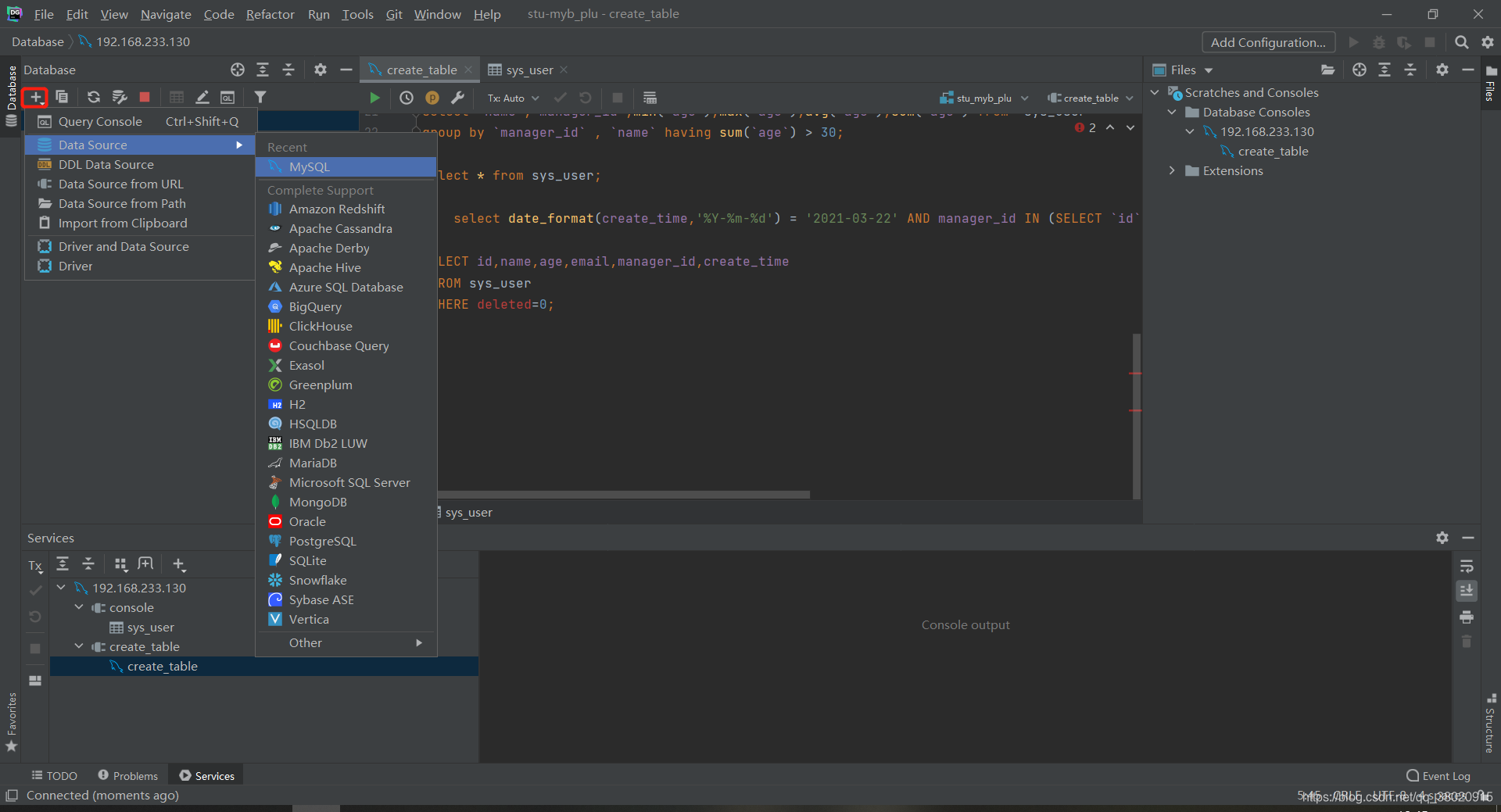Viewport: 1501px width, 812px height.
Task: Open the stu_myb_plu schema dropdown
Action: point(984,98)
